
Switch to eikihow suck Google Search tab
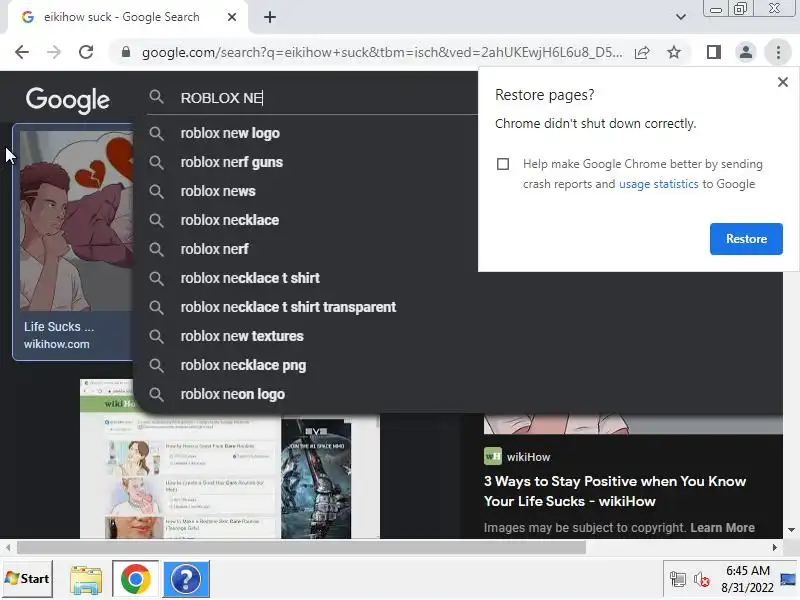[121, 17]
